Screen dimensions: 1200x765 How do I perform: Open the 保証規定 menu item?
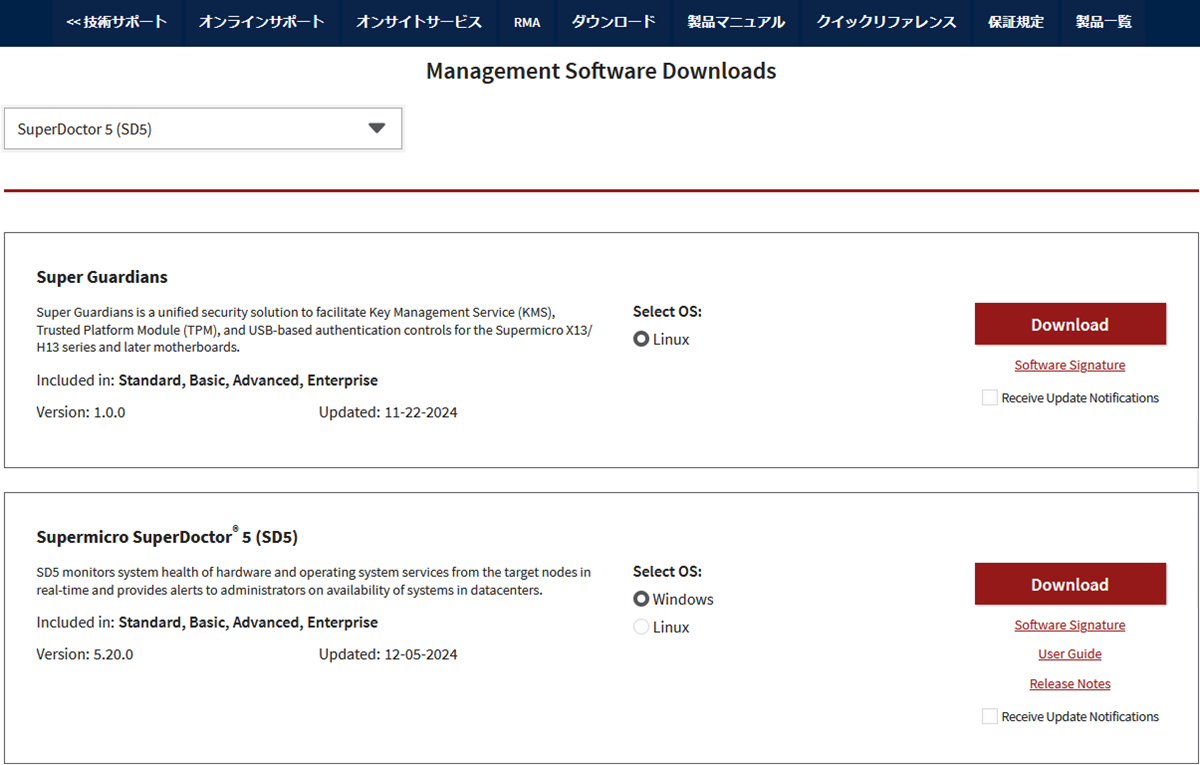1016,22
